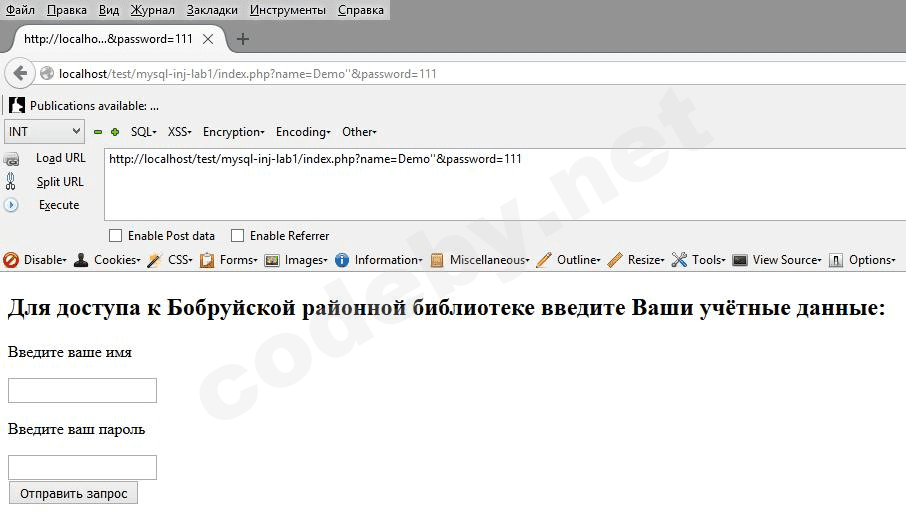The width and height of the screenshot is (906, 527).
Task: Click the Split URL scissors icon
Action: coord(10,181)
